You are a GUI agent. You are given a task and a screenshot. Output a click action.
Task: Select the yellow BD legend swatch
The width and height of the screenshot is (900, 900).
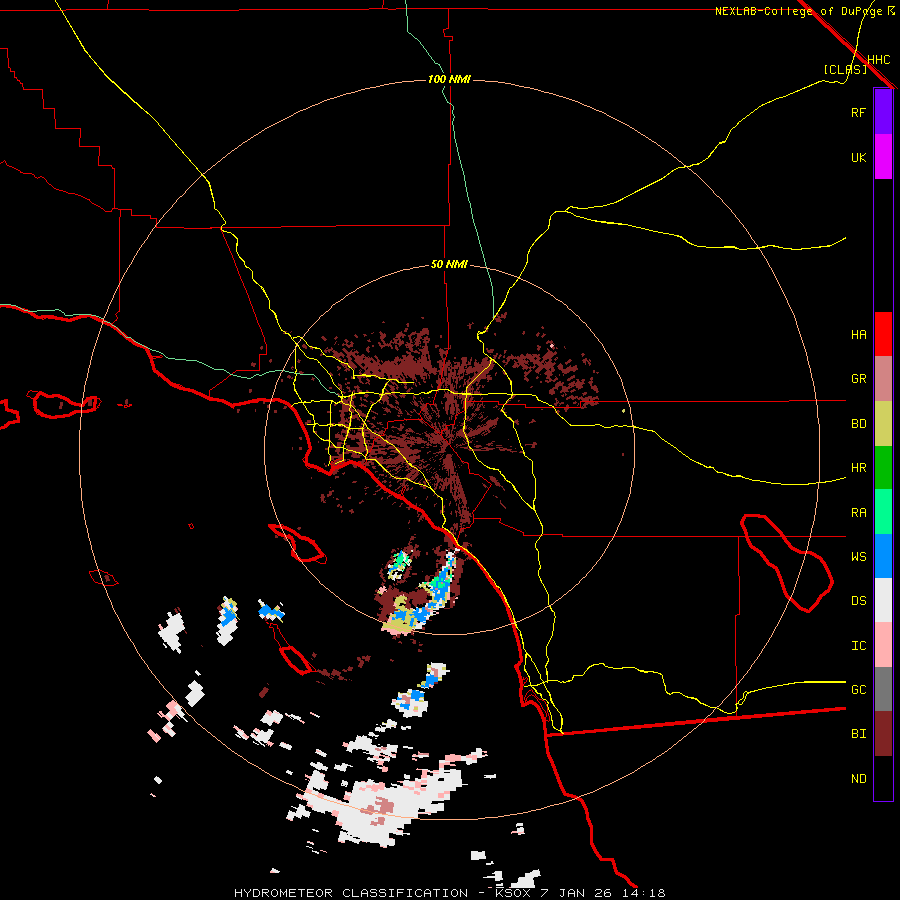[x=883, y=424]
